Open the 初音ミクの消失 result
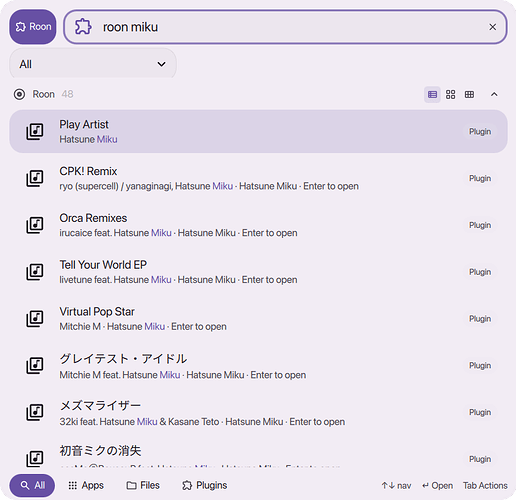The width and height of the screenshot is (516, 500). tap(258, 453)
